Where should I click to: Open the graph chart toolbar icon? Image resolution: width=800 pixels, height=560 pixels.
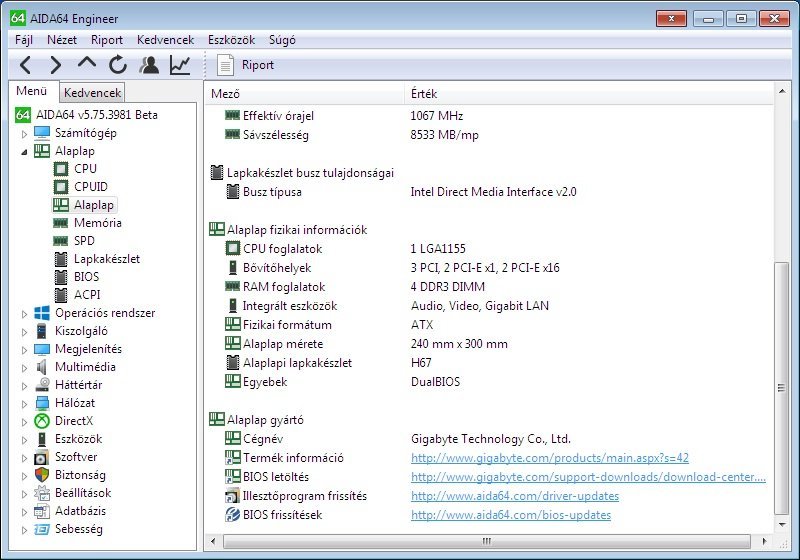pyautogui.click(x=180, y=65)
